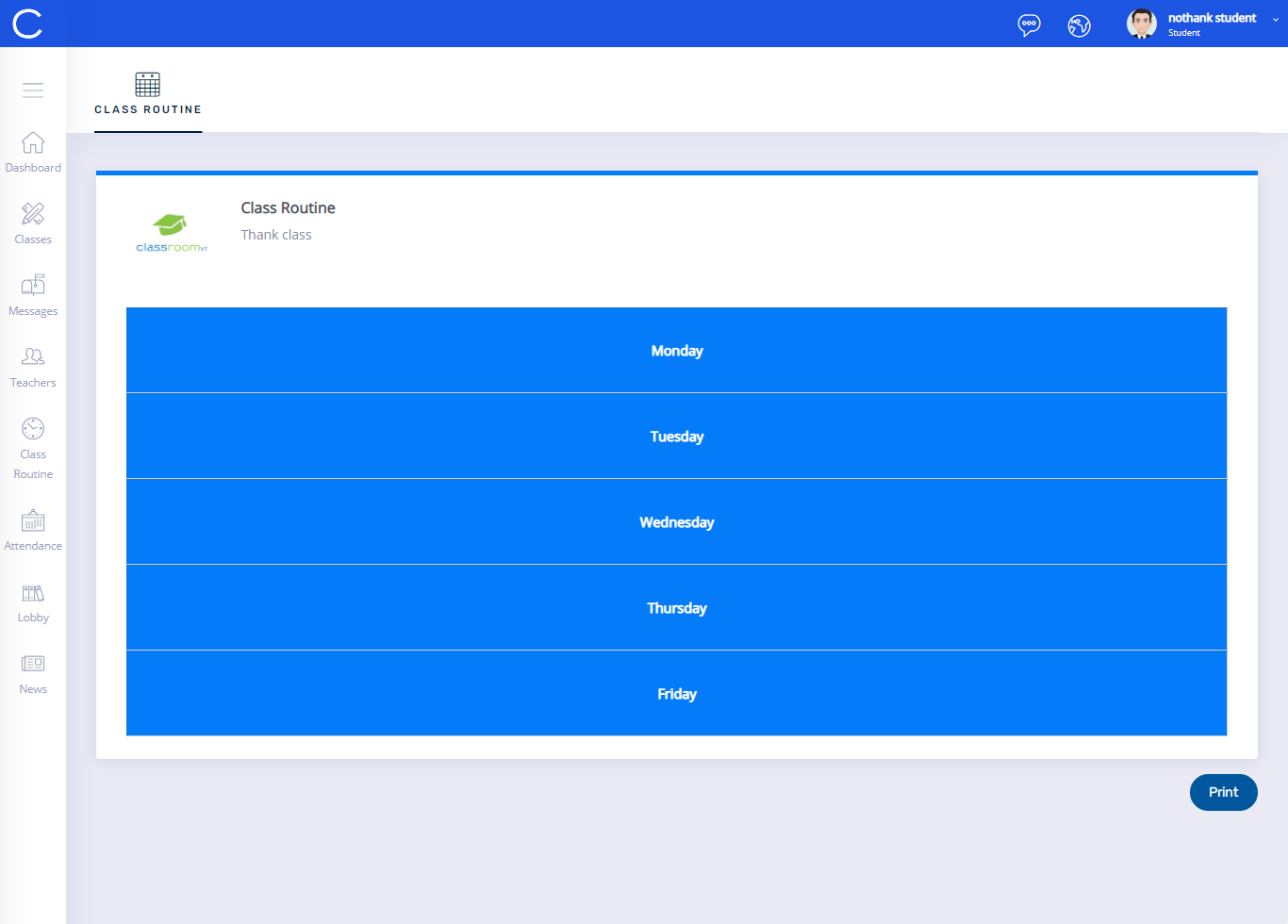Click the globe language icon

click(1079, 25)
